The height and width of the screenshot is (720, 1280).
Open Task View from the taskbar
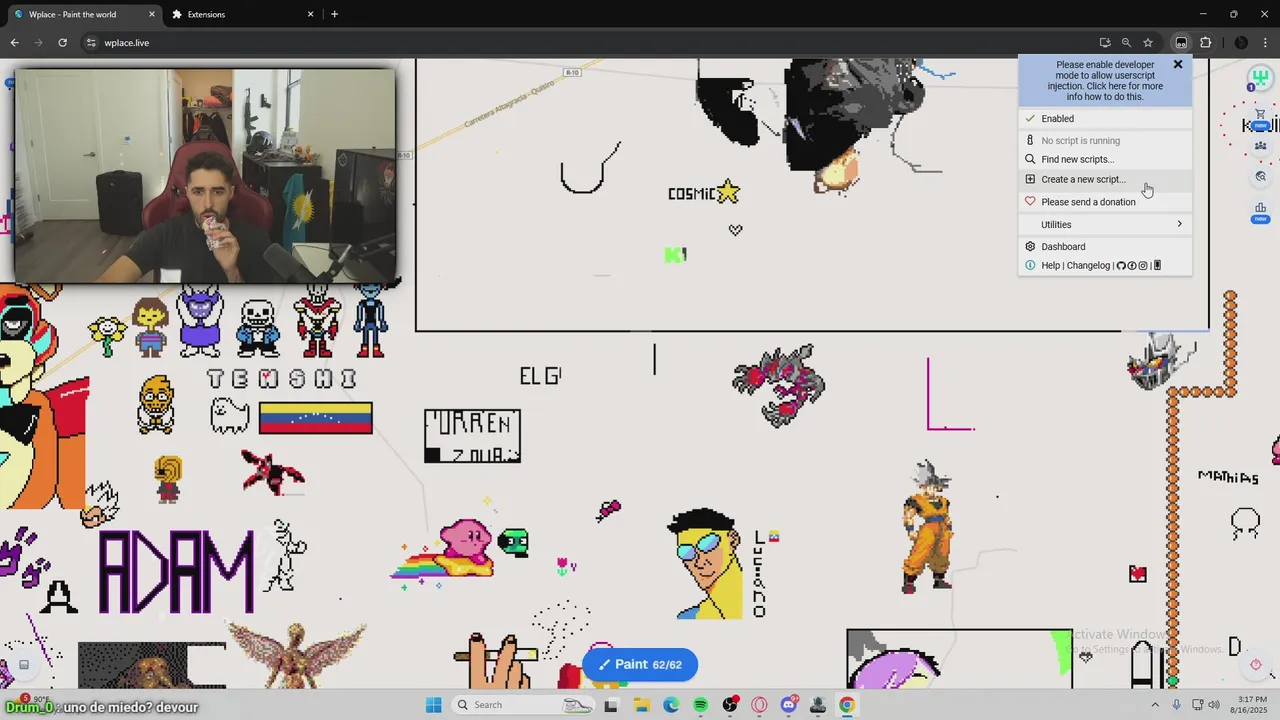(x=611, y=705)
